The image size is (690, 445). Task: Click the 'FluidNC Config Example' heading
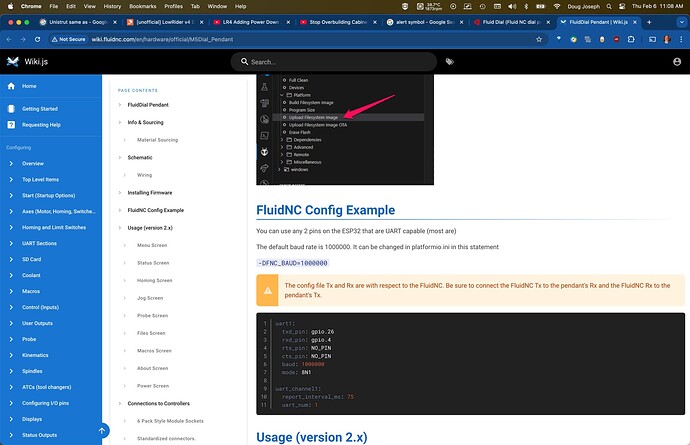coord(326,210)
